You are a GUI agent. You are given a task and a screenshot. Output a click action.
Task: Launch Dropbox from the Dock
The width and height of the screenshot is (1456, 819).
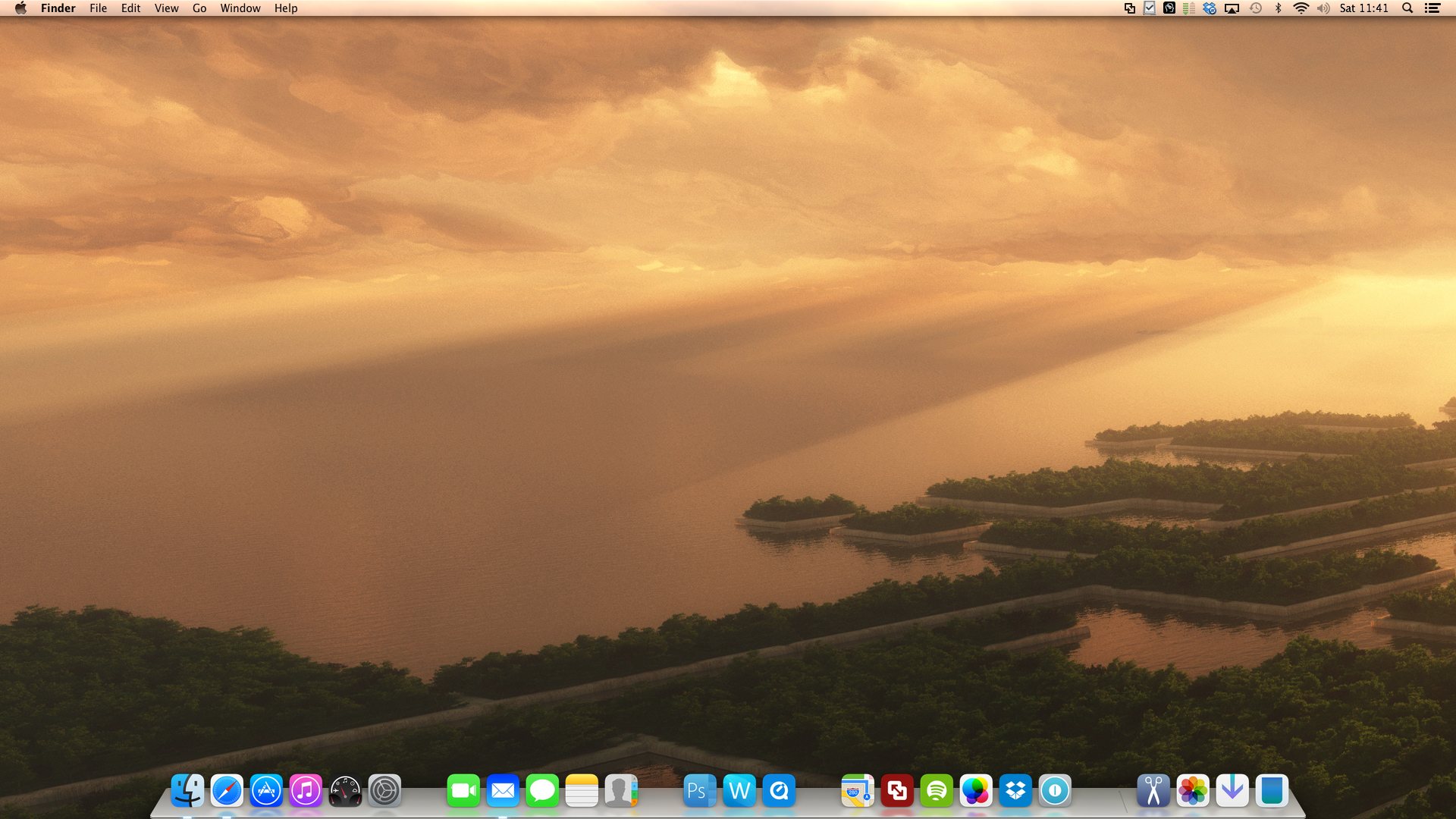point(1015,791)
